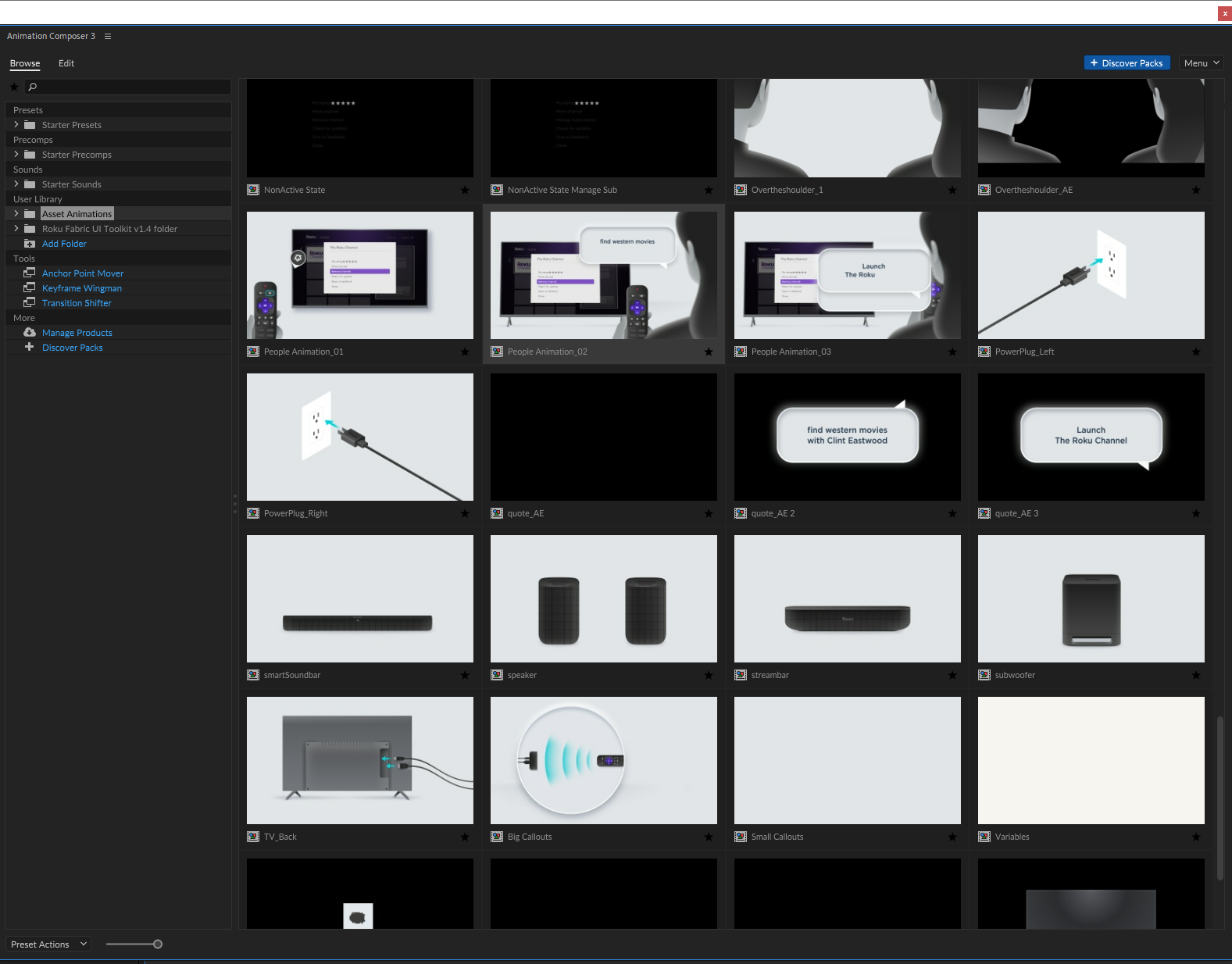The width and height of the screenshot is (1232, 964).
Task: Click the Add Folder plus icon
Action: [30, 244]
